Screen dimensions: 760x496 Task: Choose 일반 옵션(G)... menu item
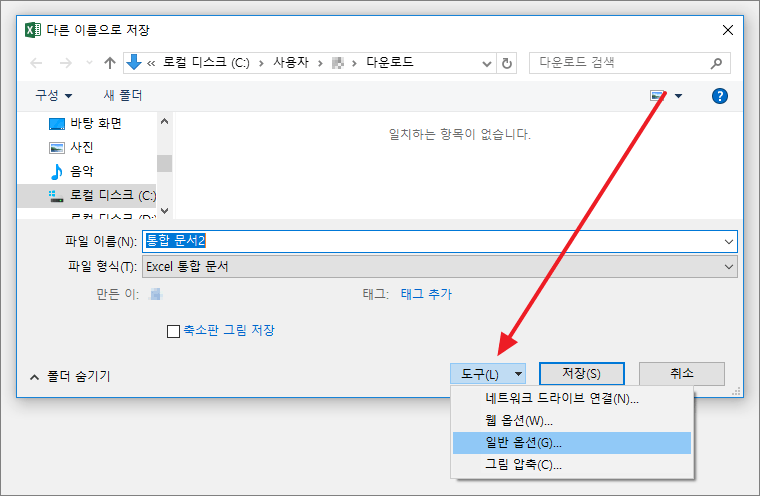(572, 443)
